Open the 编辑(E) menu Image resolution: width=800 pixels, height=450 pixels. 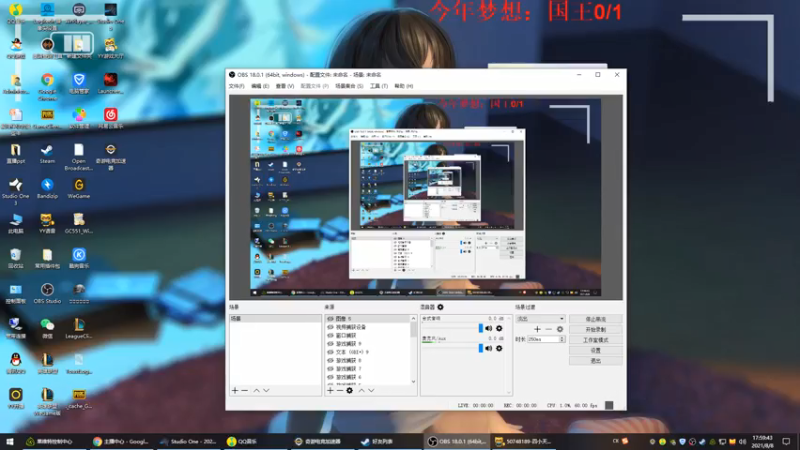tap(260, 86)
